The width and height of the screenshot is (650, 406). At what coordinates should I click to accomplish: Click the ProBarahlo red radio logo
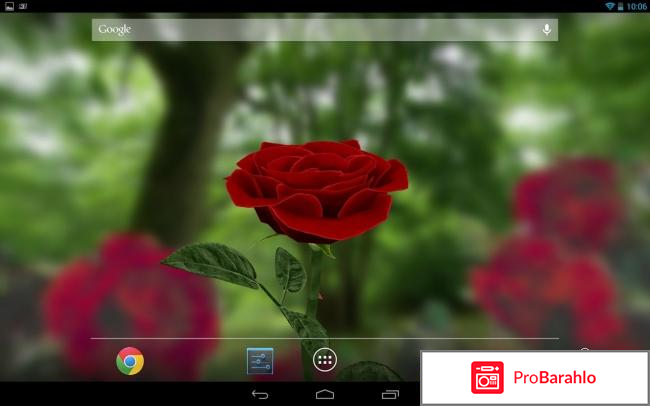(x=487, y=378)
